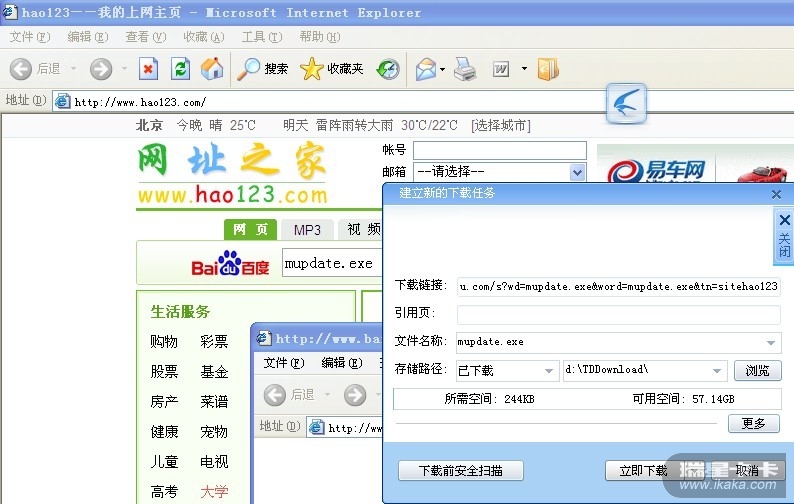Open the 基金 link
Viewport: 794px width, 504px height.
pos(214,372)
